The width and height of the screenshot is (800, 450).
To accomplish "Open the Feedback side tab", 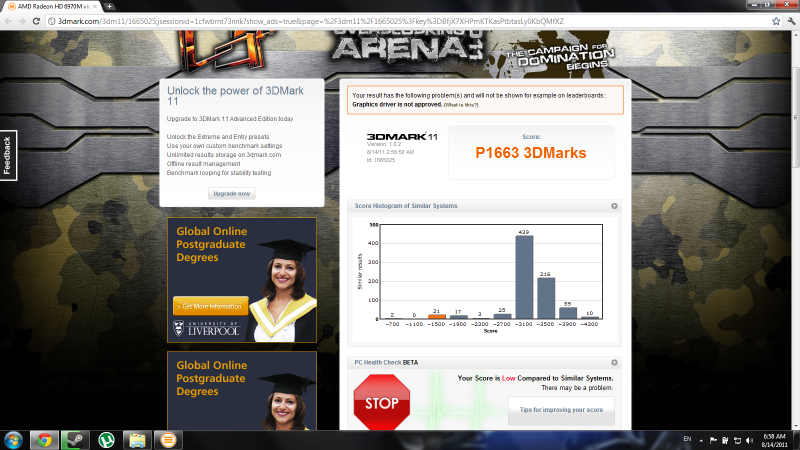I will tap(8, 155).
